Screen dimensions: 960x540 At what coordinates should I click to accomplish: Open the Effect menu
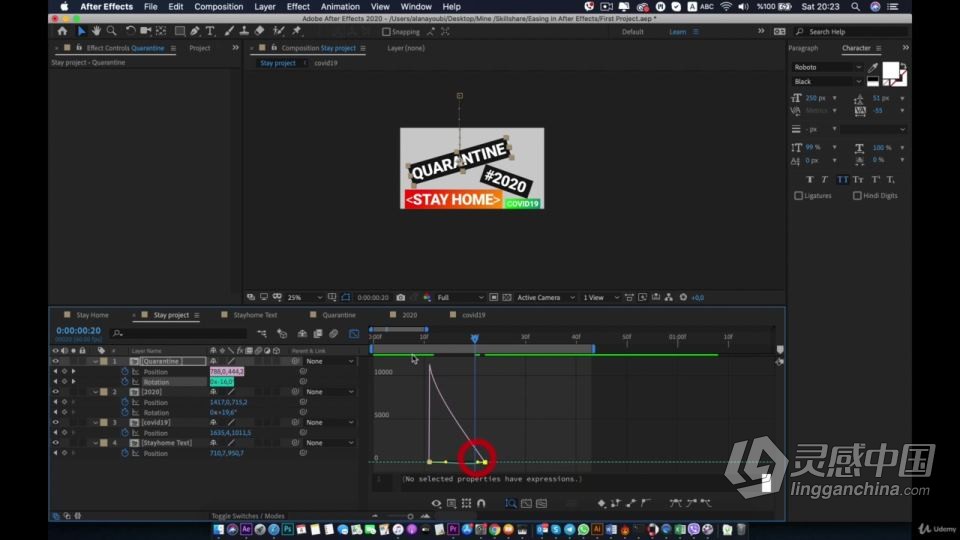[298, 7]
